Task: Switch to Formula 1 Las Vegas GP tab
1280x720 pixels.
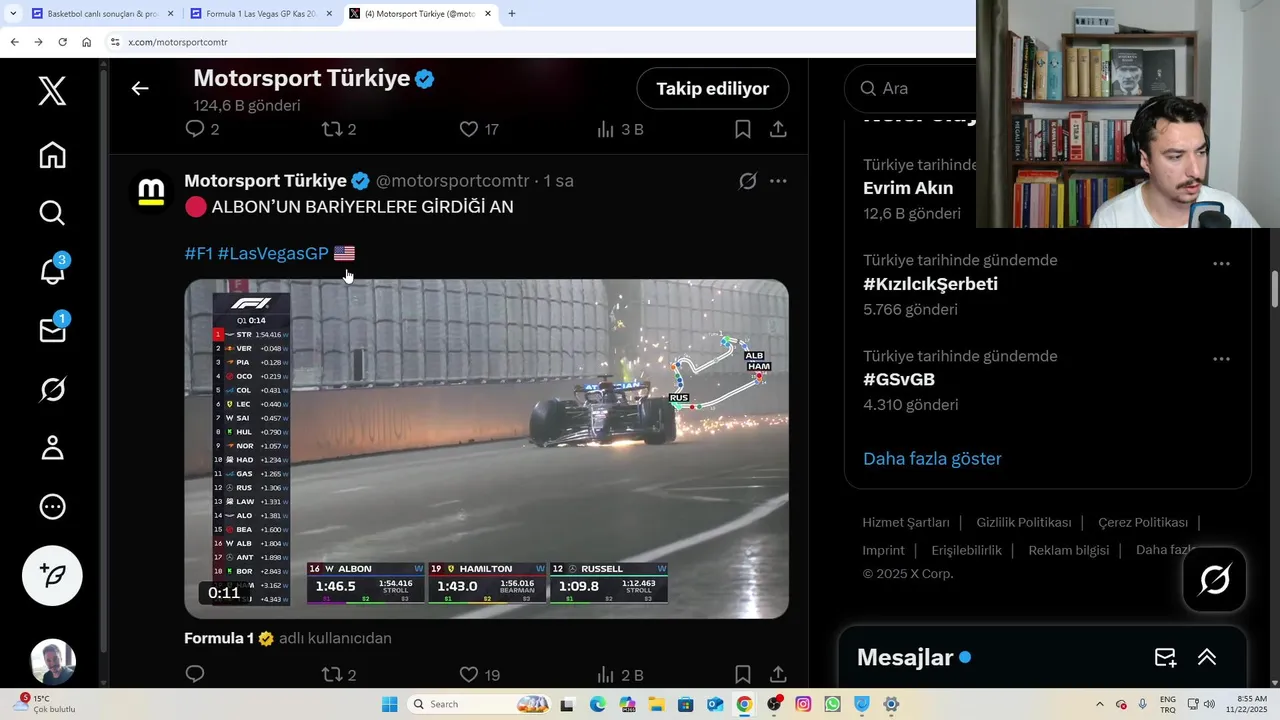Action: [260, 14]
